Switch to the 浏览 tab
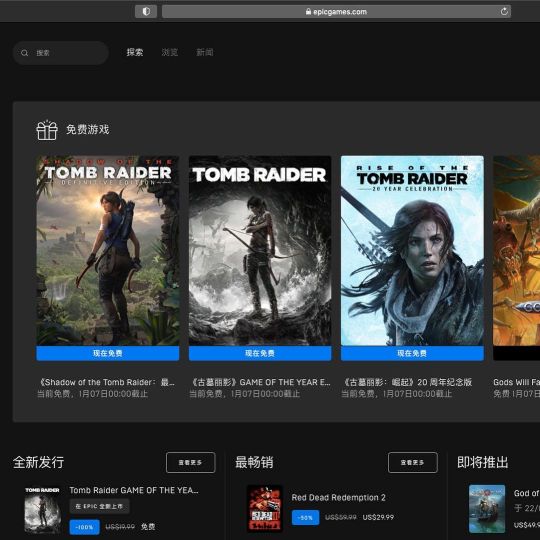This screenshot has width=540, height=540. pyautogui.click(x=170, y=52)
